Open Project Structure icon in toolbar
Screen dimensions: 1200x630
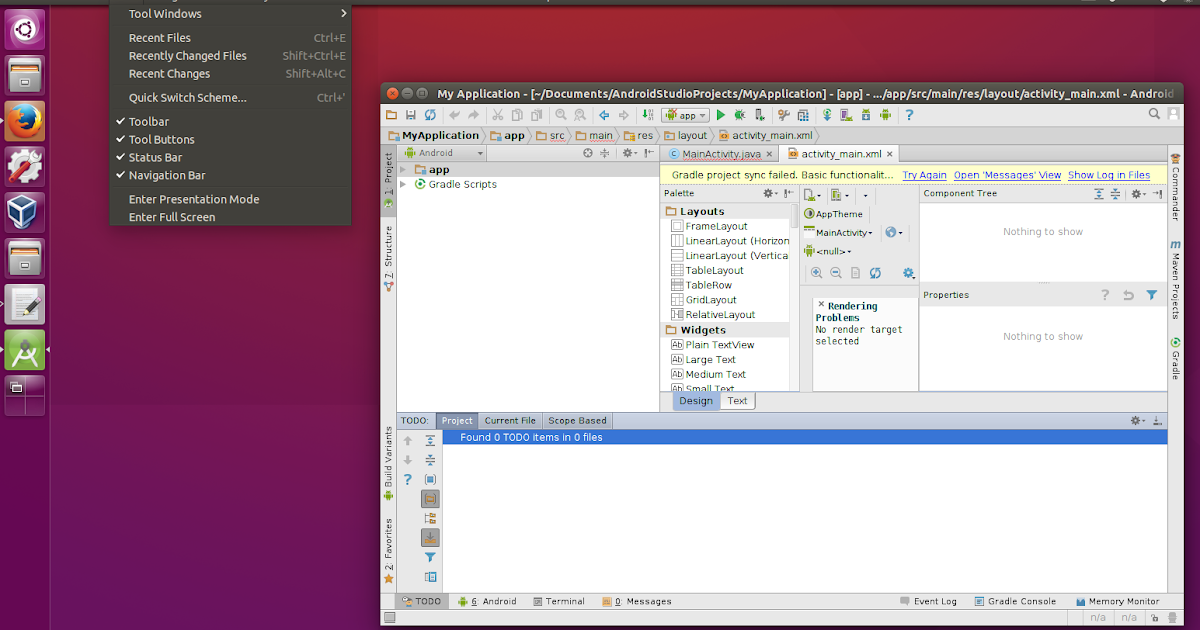(x=803, y=115)
